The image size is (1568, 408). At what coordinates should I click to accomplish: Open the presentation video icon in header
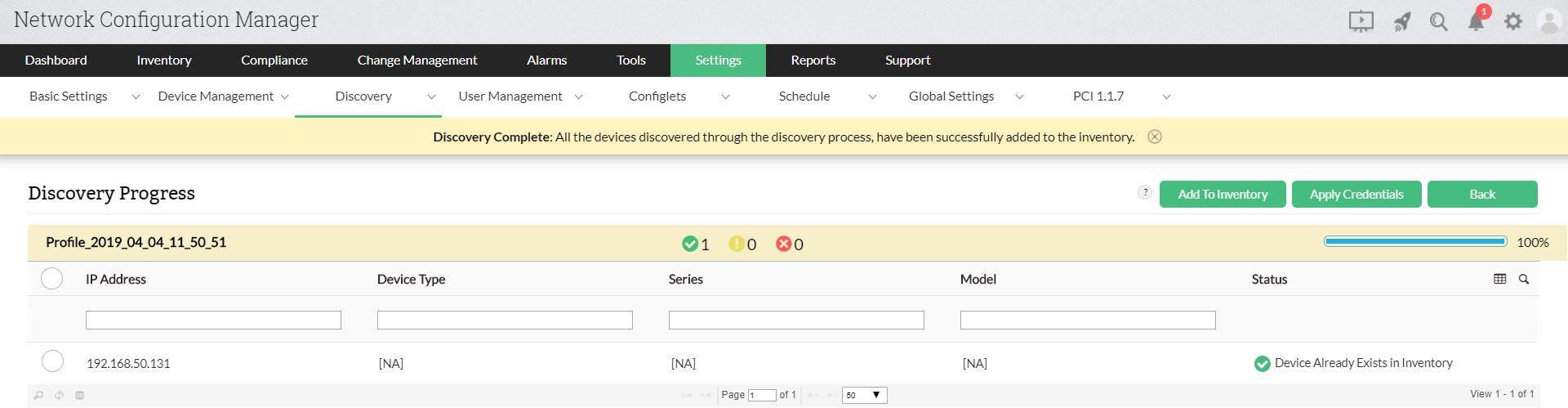click(x=1361, y=21)
